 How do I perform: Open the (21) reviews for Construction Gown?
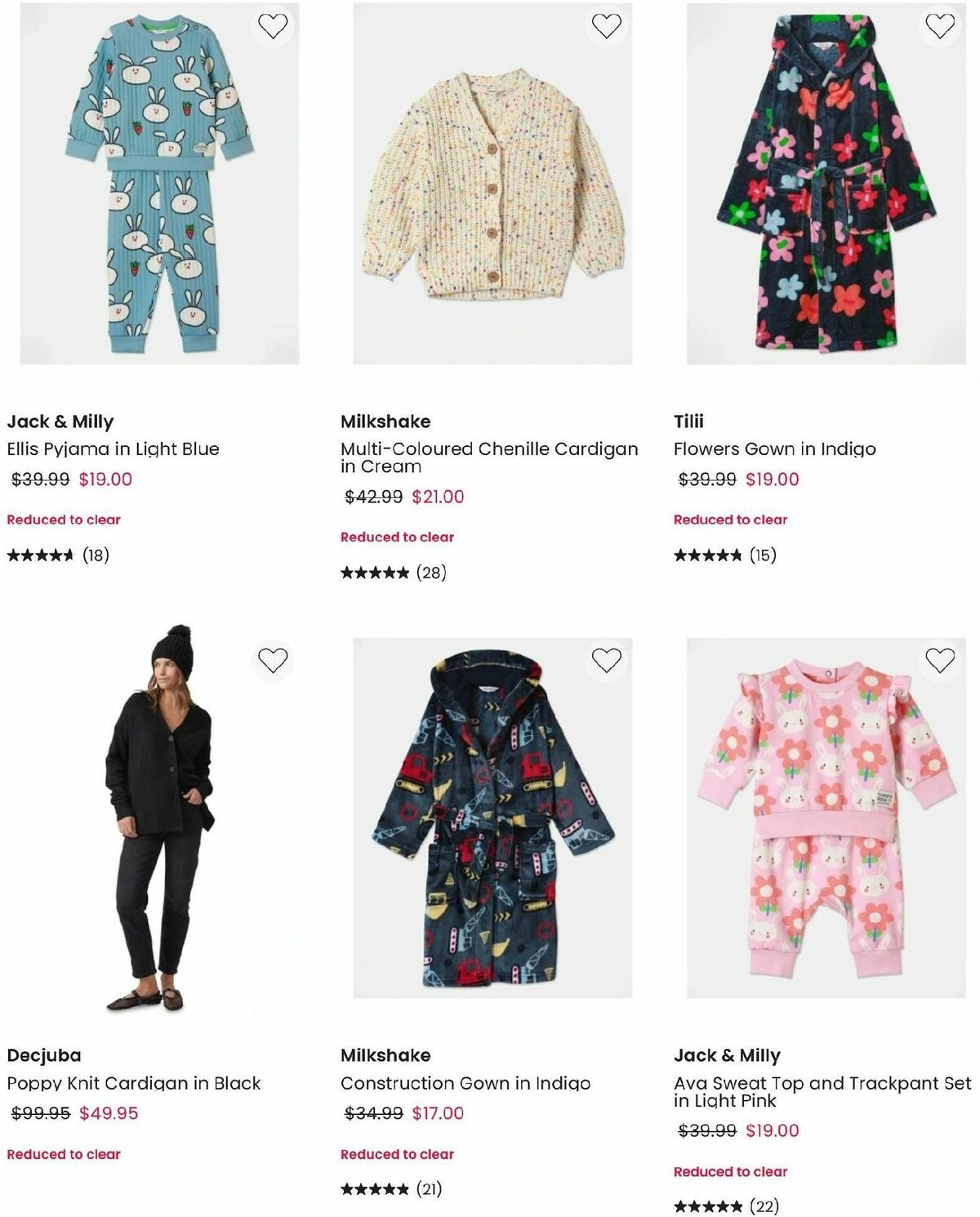428,1189
